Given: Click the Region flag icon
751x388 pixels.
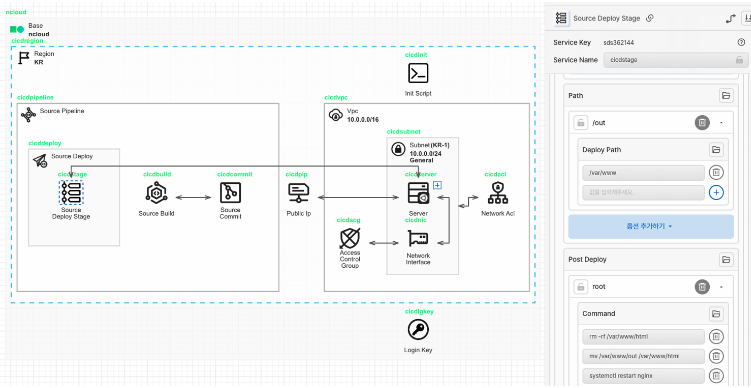Looking at the screenshot, I should tap(24, 58).
